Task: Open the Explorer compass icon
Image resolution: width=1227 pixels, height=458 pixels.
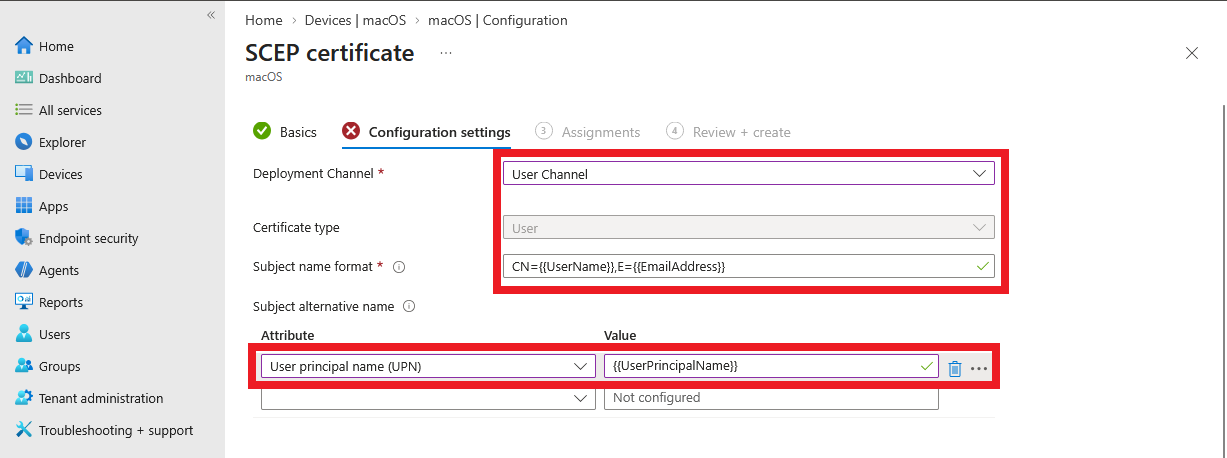Action: tap(24, 142)
